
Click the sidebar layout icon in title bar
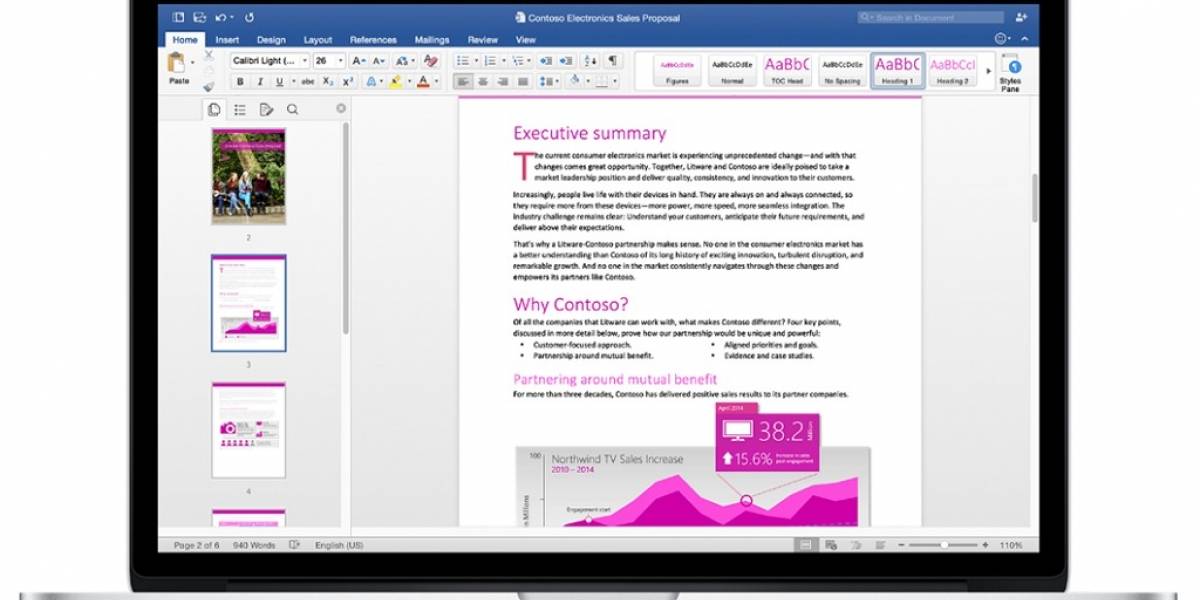tap(178, 17)
